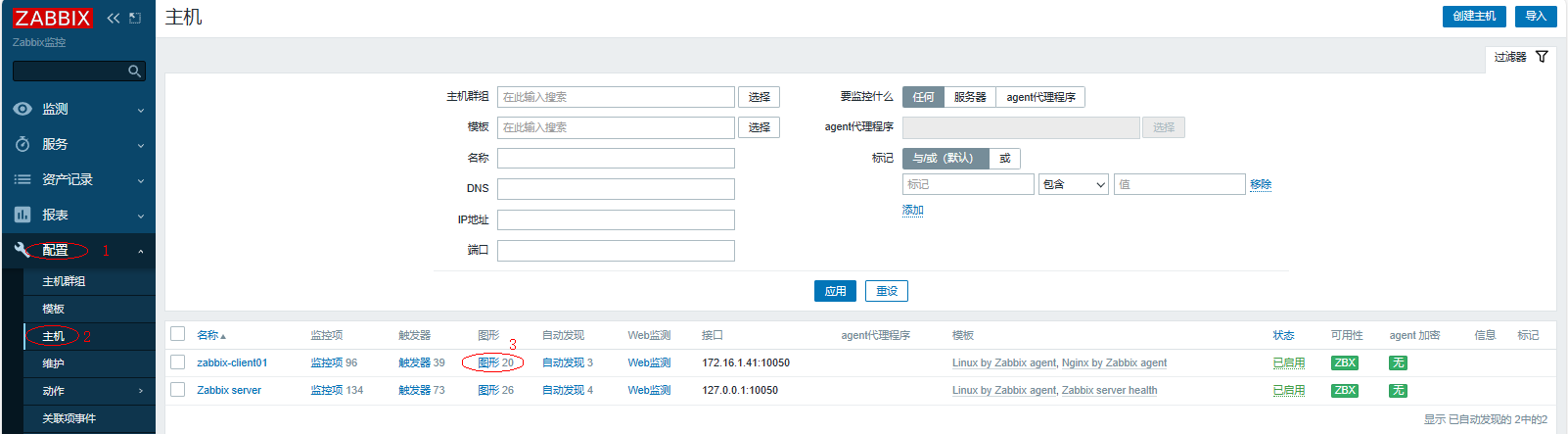
Task: Click the sidebar hide window icon
Action: click(x=135, y=18)
